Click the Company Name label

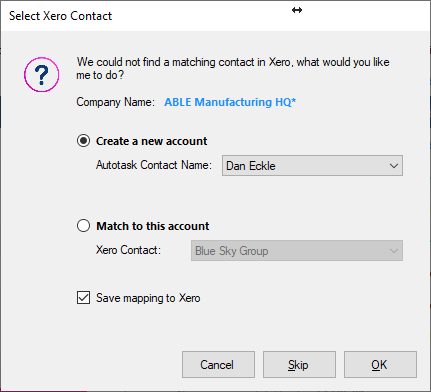(x=115, y=102)
